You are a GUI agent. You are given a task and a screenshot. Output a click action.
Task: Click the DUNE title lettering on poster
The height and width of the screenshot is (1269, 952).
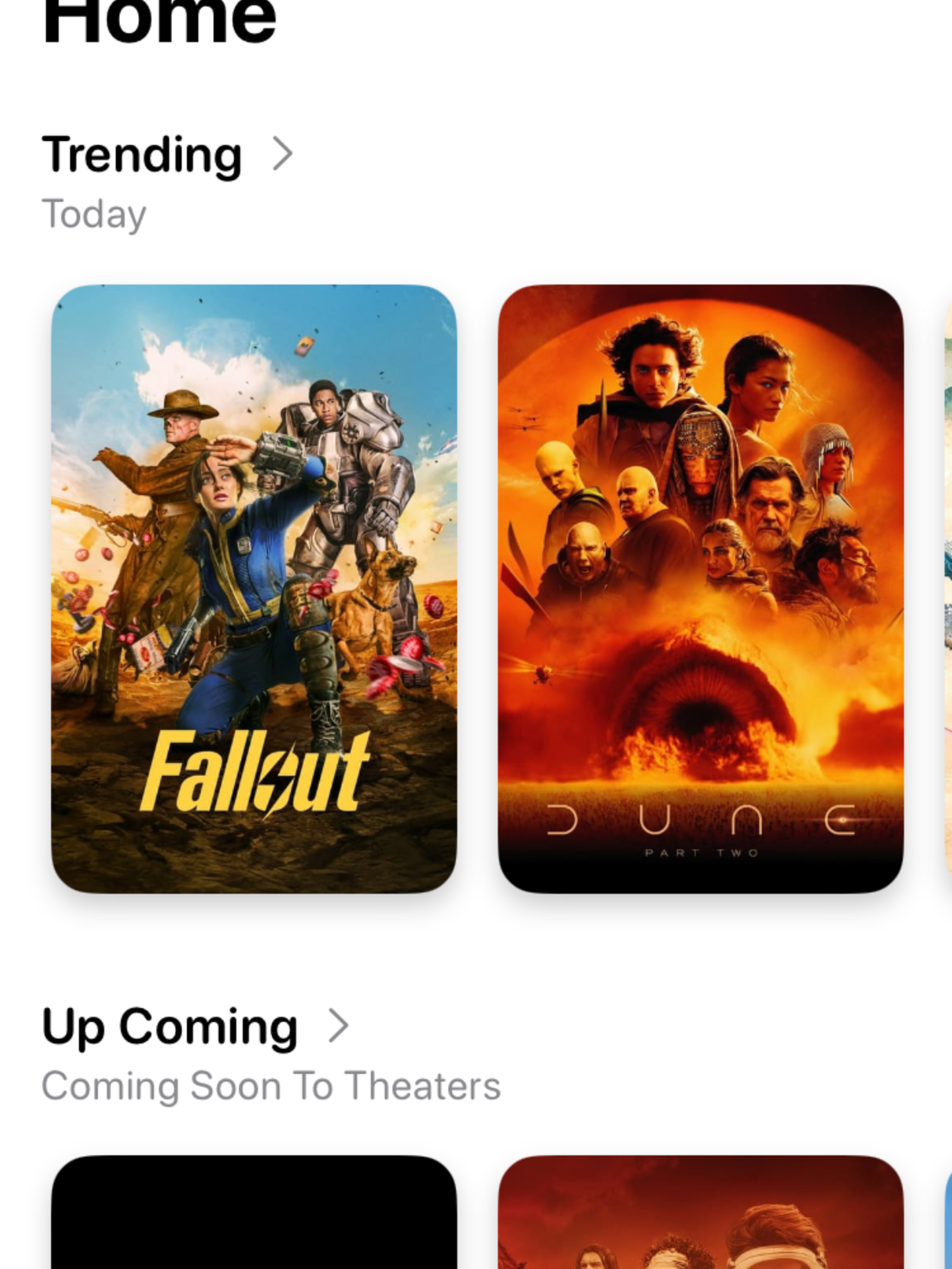point(701,820)
